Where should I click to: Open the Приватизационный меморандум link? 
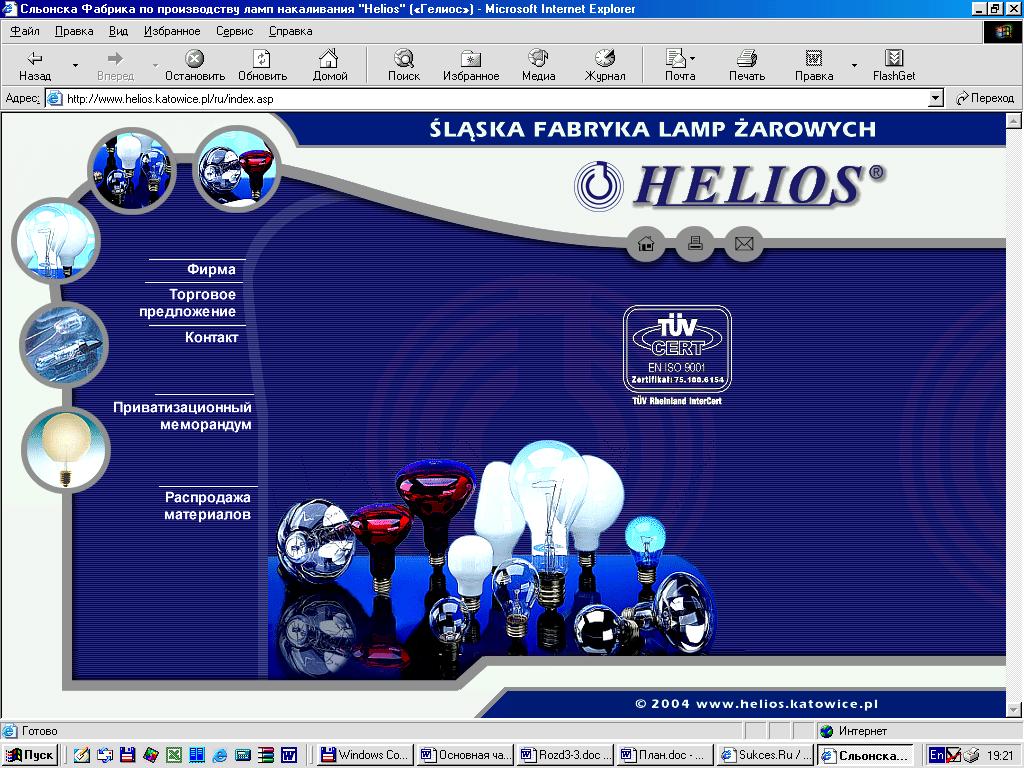(182, 416)
